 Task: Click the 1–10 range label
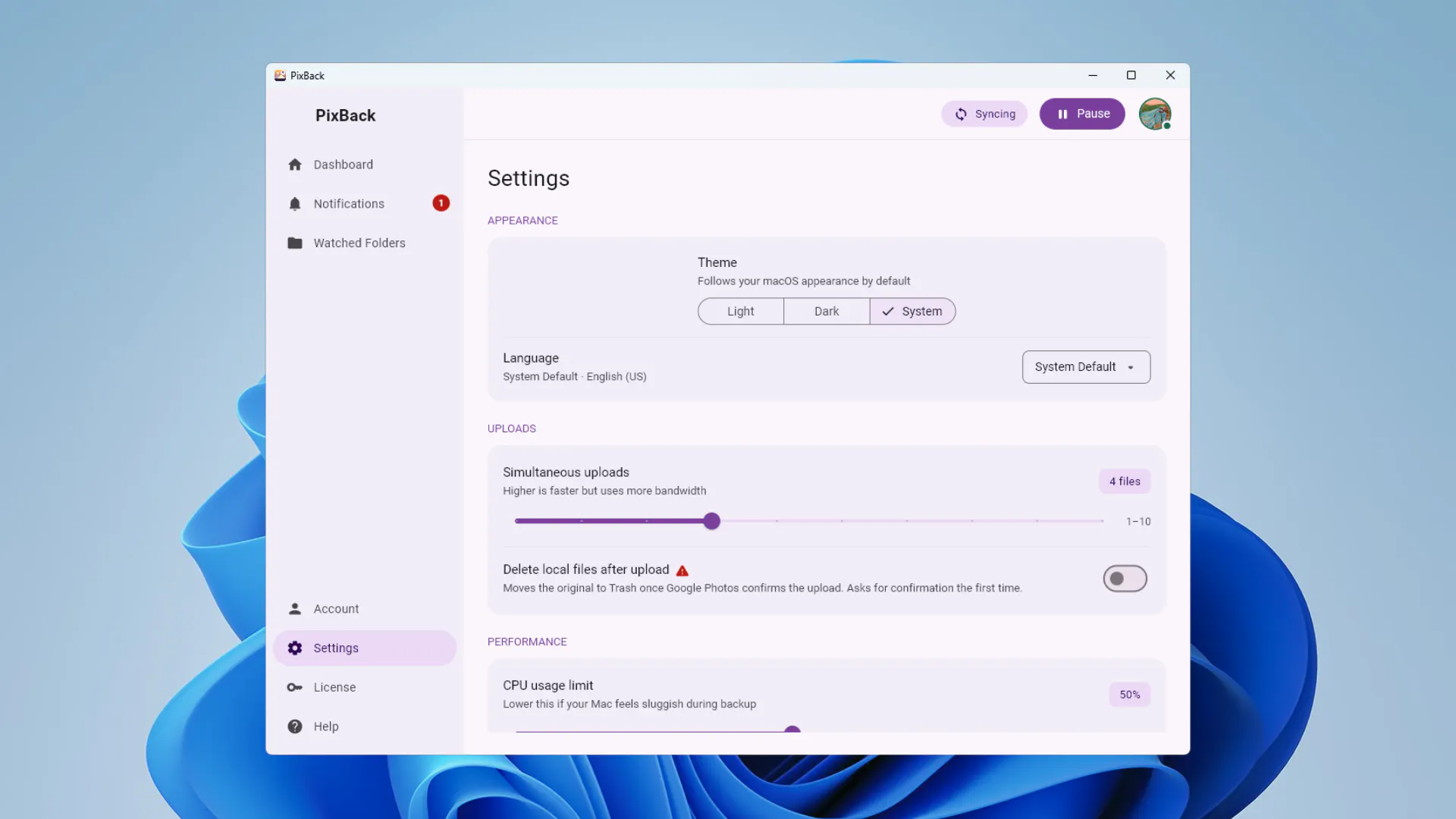click(x=1138, y=522)
